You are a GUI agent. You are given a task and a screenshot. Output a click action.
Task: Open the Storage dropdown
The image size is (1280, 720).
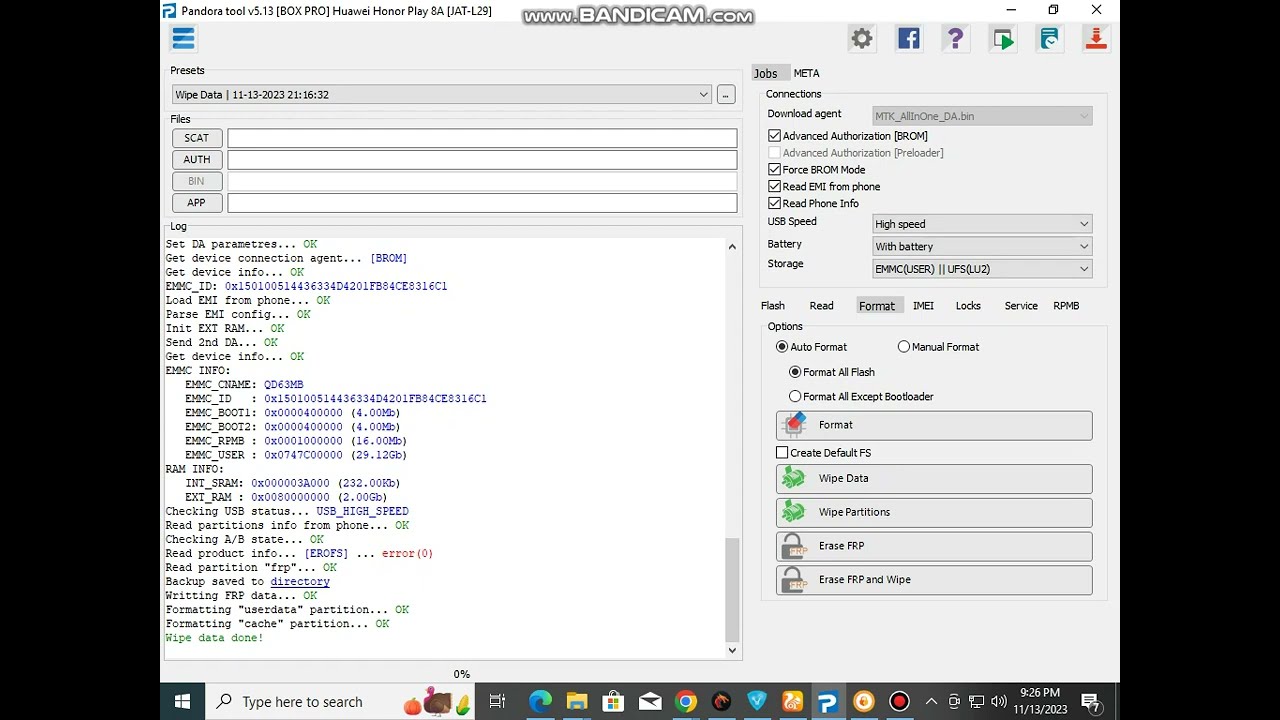pyautogui.click(x=982, y=268)
